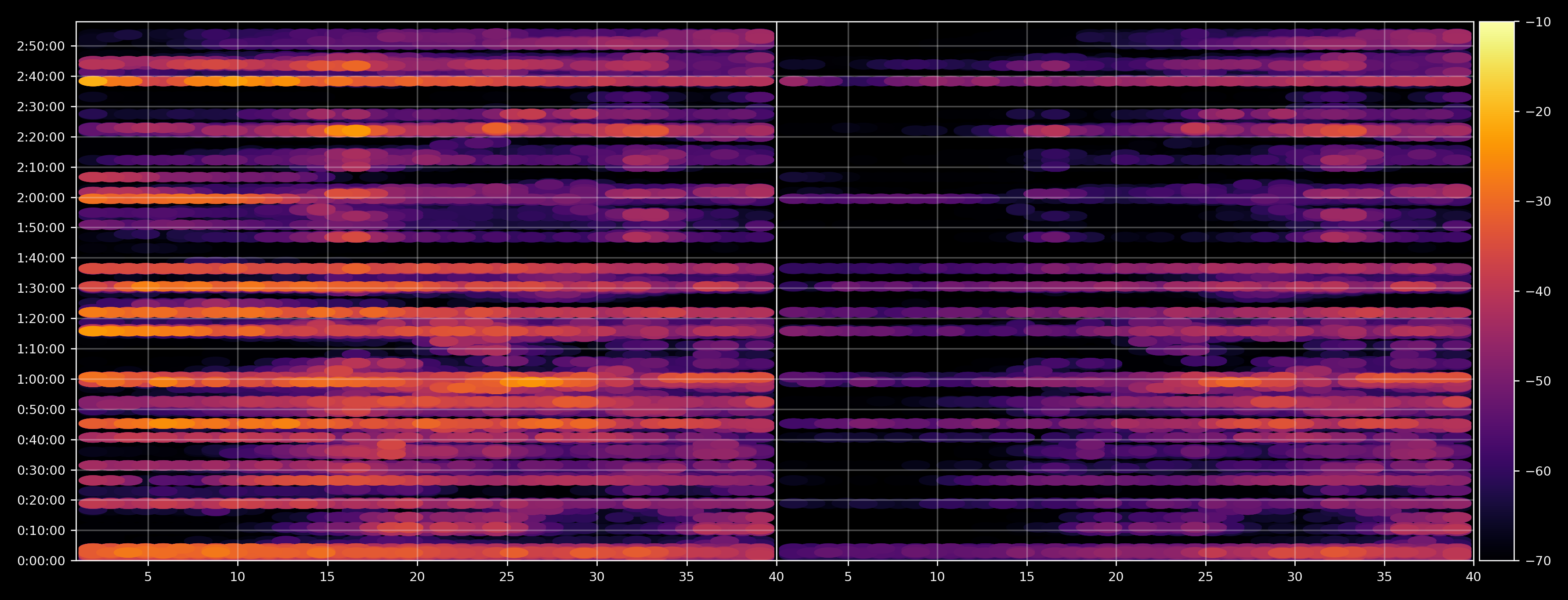
Task: Select x-axis label 10 under right heatmap
Action: coord(937,576)
